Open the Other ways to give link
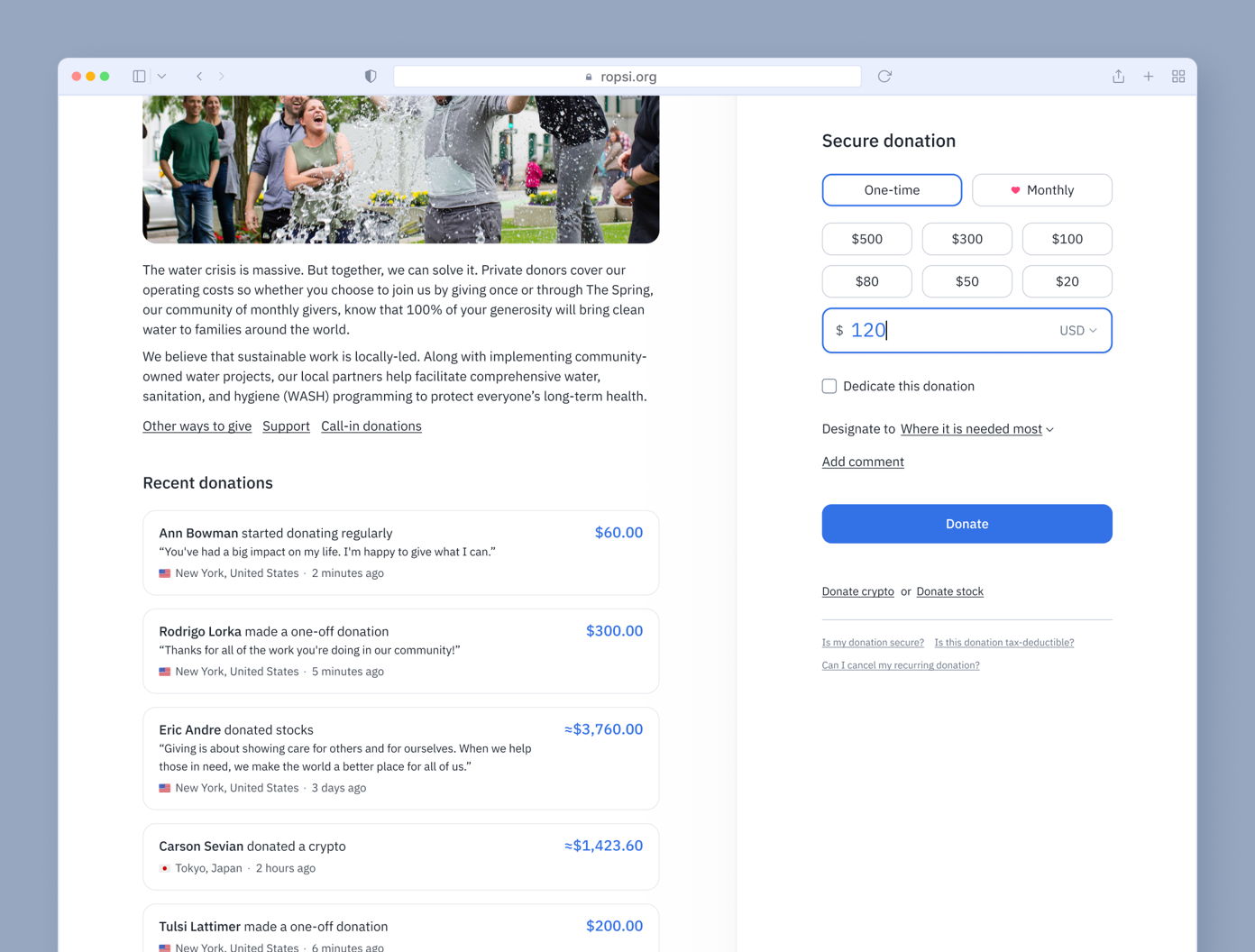The width and height of the screenshot is (1255, 952). [197, 426]
